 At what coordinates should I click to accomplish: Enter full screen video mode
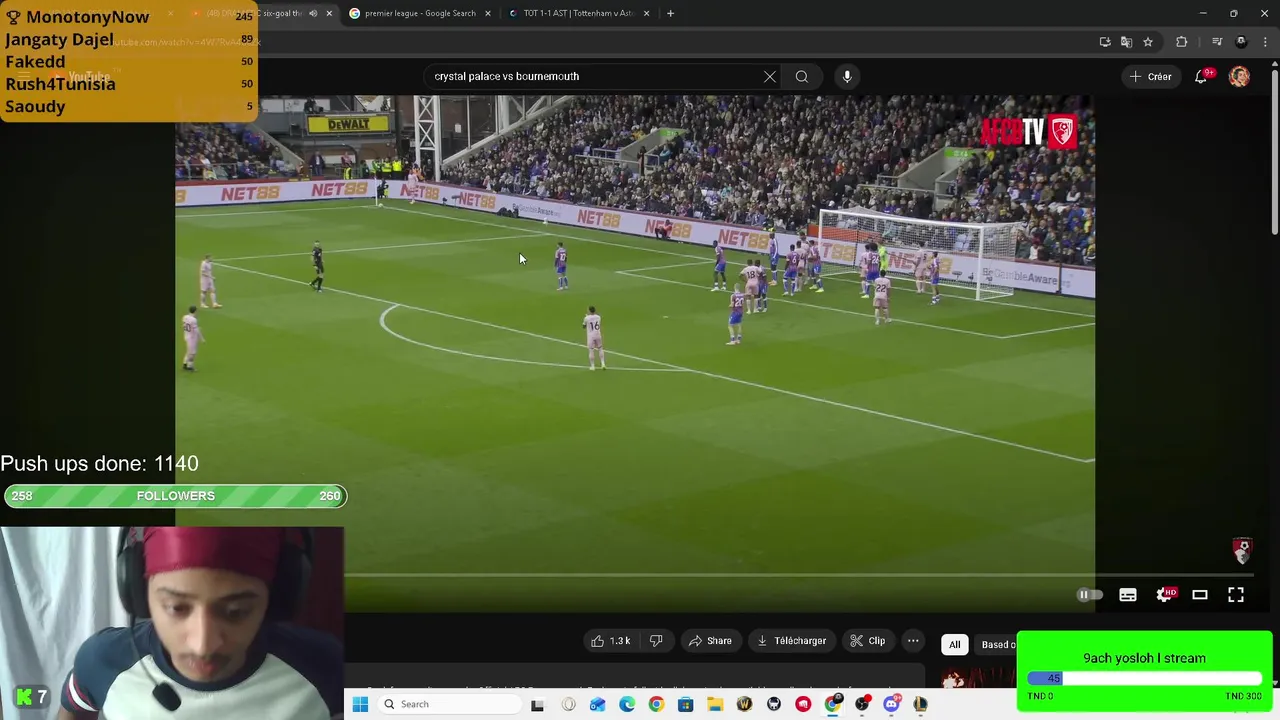pyautogui.click(x=1236, y=595)
